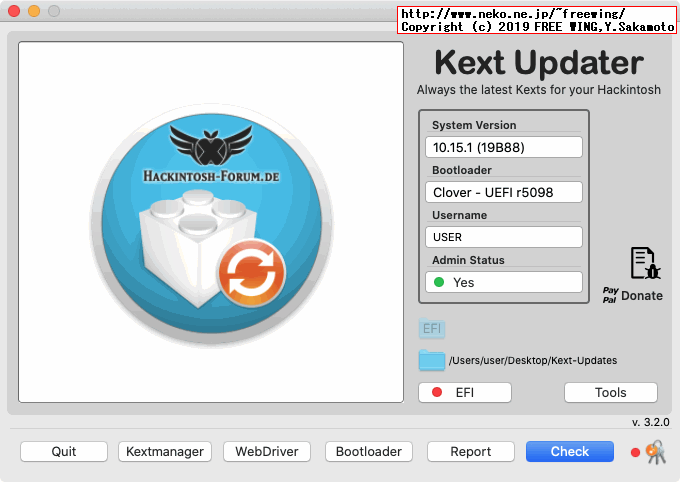Minimize window with the yellow button
The width and height of the screenshot is (680, 482).
(x=34, y=11)
